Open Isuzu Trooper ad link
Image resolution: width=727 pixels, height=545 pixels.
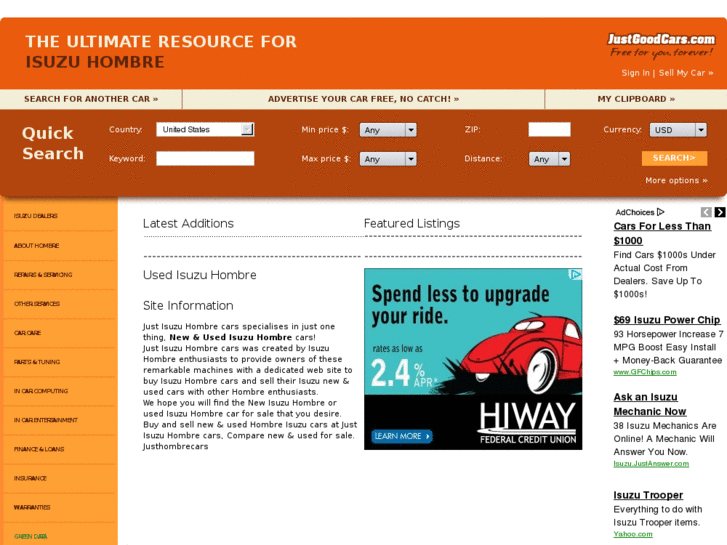(x=648, y=495)
